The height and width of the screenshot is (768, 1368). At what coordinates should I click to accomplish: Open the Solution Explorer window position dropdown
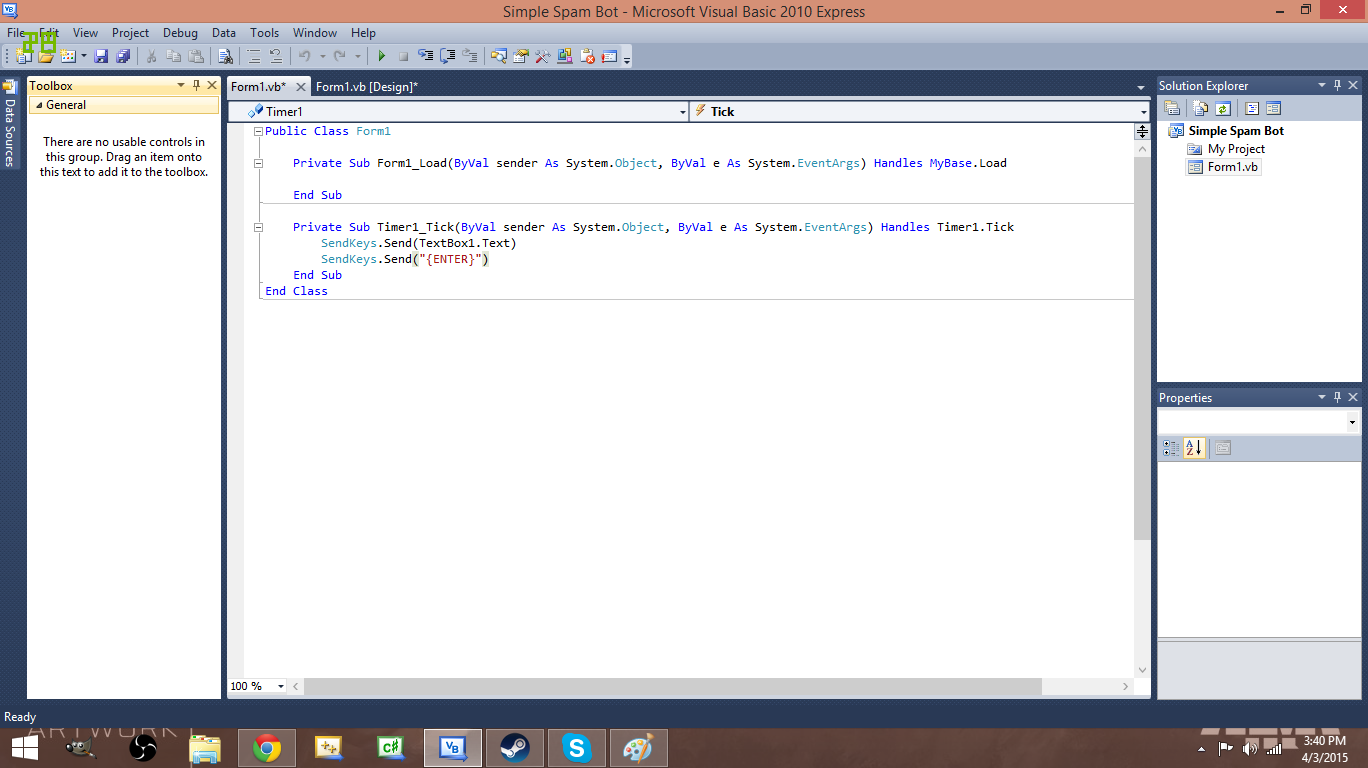pos(1322,86)
